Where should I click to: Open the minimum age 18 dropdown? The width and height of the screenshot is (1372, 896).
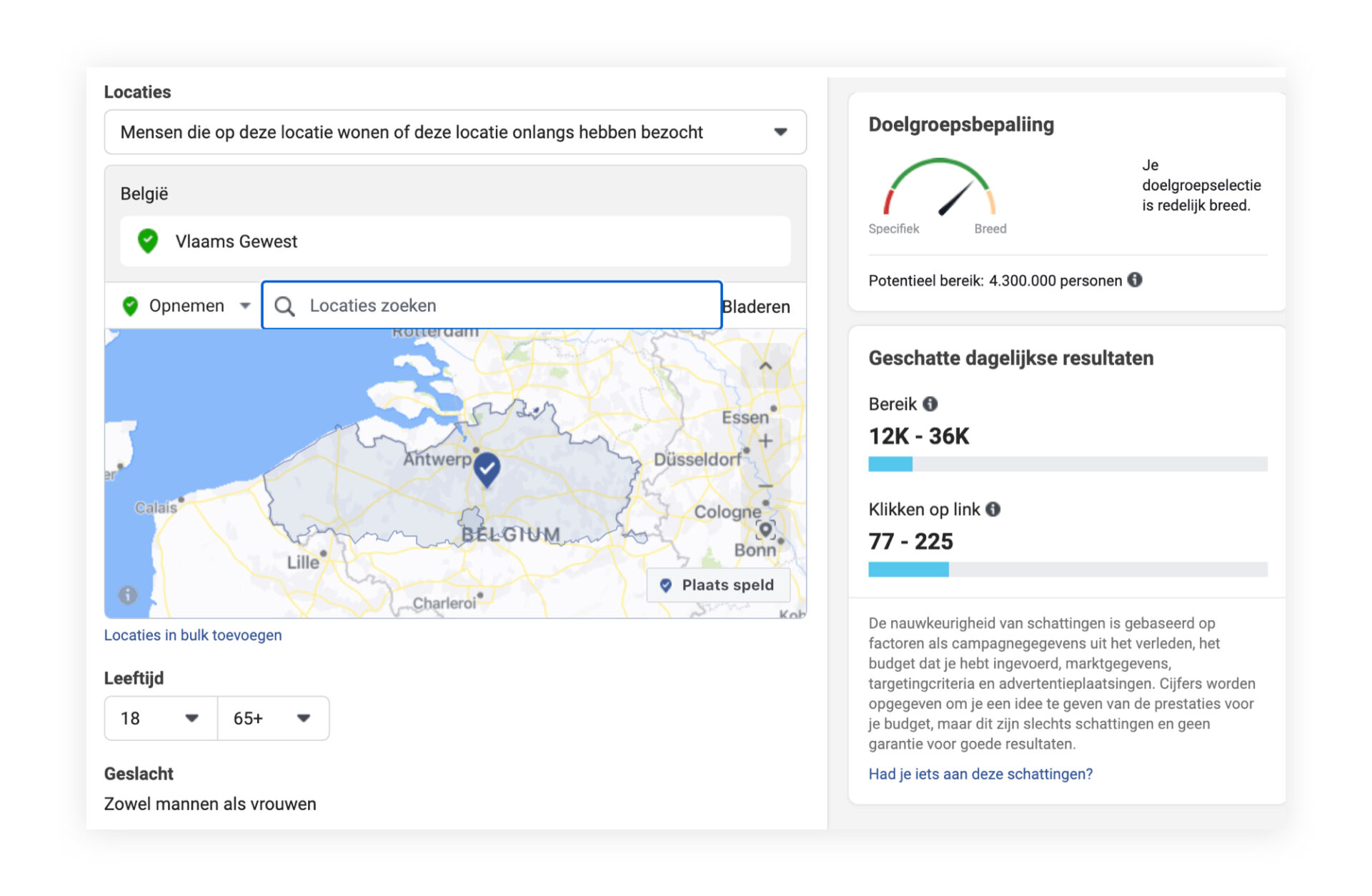pos(161,718)
